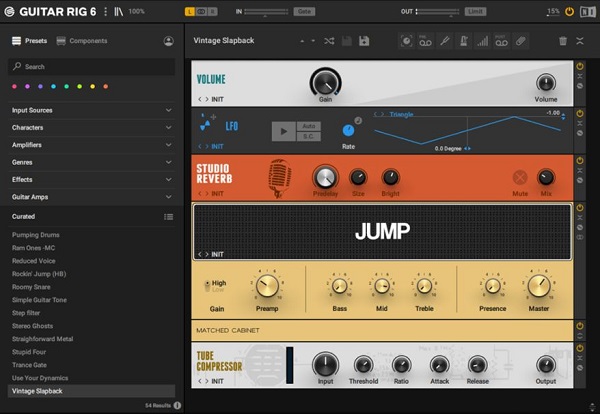
Task: Open info icon next to 54 Results
Action: click(177, 405)
